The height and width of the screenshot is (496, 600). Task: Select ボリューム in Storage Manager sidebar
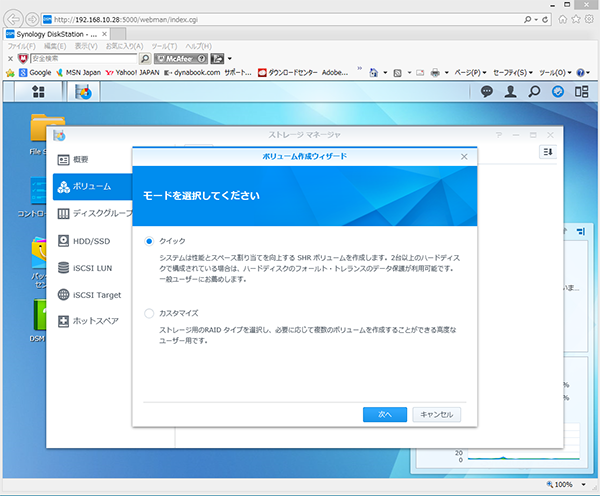pyautogui.click(x=93, y=186)
